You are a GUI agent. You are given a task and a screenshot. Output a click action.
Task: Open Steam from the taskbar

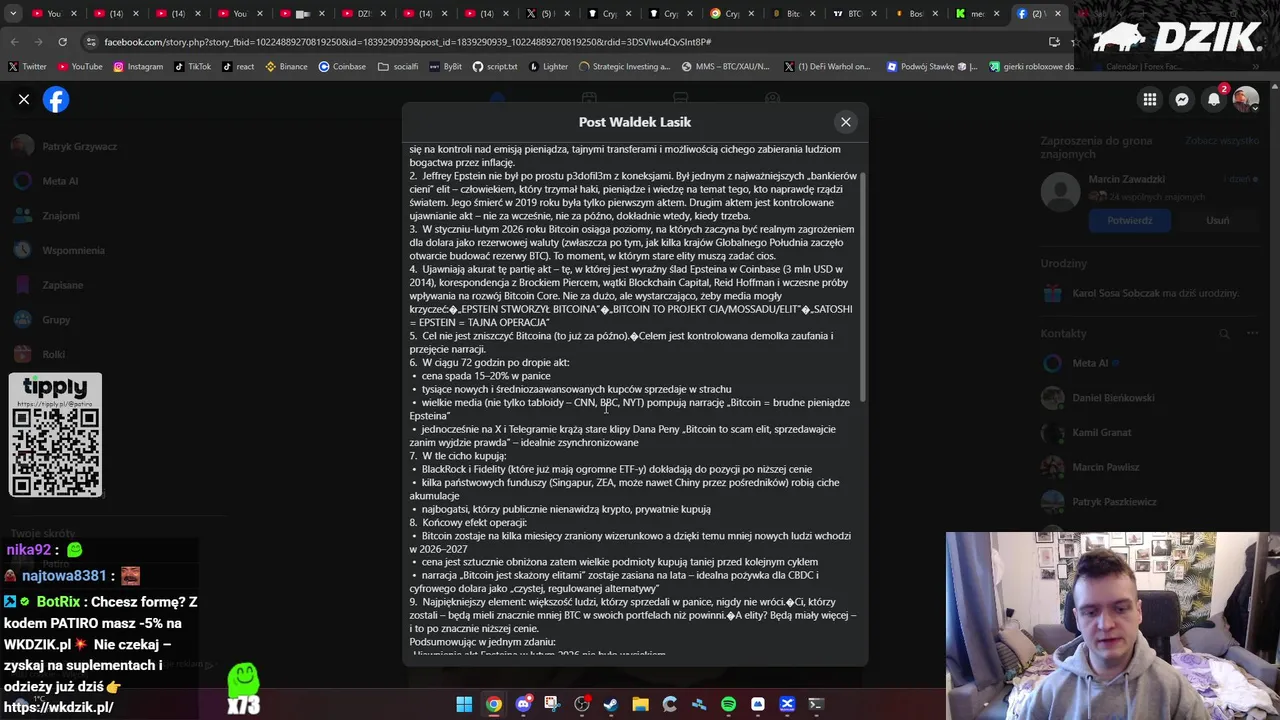click(611, 704)
